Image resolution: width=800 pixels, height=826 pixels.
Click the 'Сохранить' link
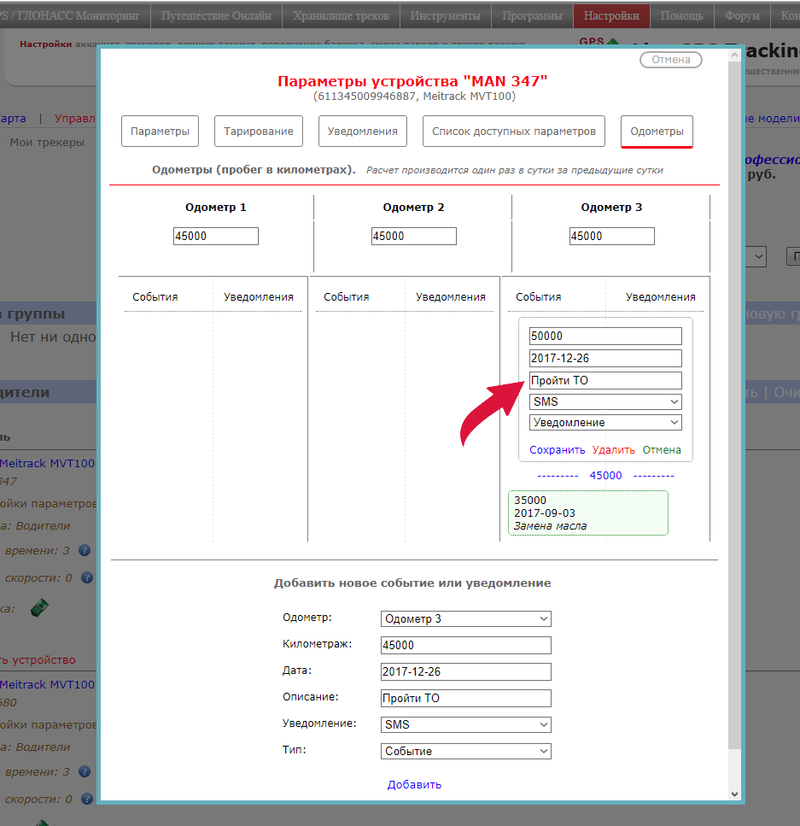coord(557,450)
